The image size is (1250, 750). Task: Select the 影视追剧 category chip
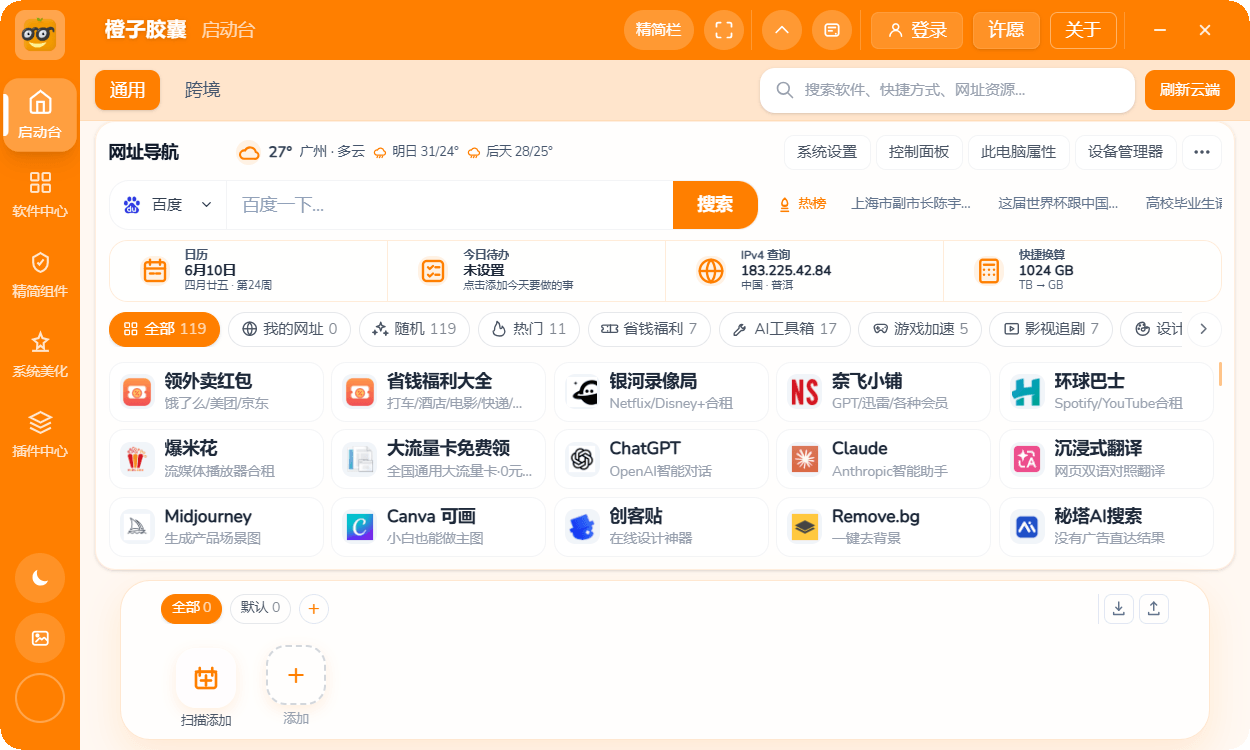[x=1051, y=329]
